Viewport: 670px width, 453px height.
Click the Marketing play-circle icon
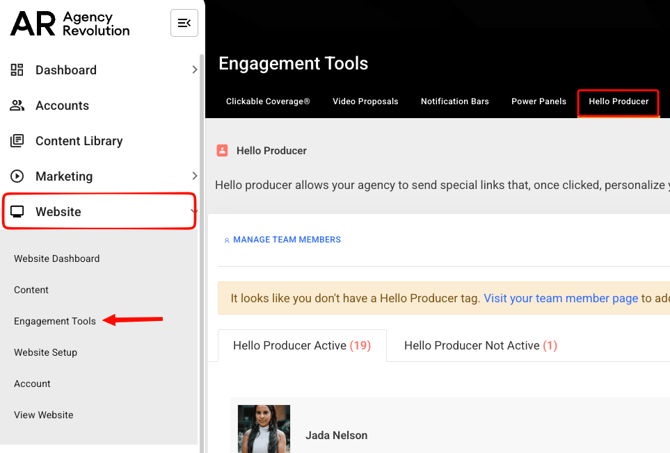tap(17, 176)
